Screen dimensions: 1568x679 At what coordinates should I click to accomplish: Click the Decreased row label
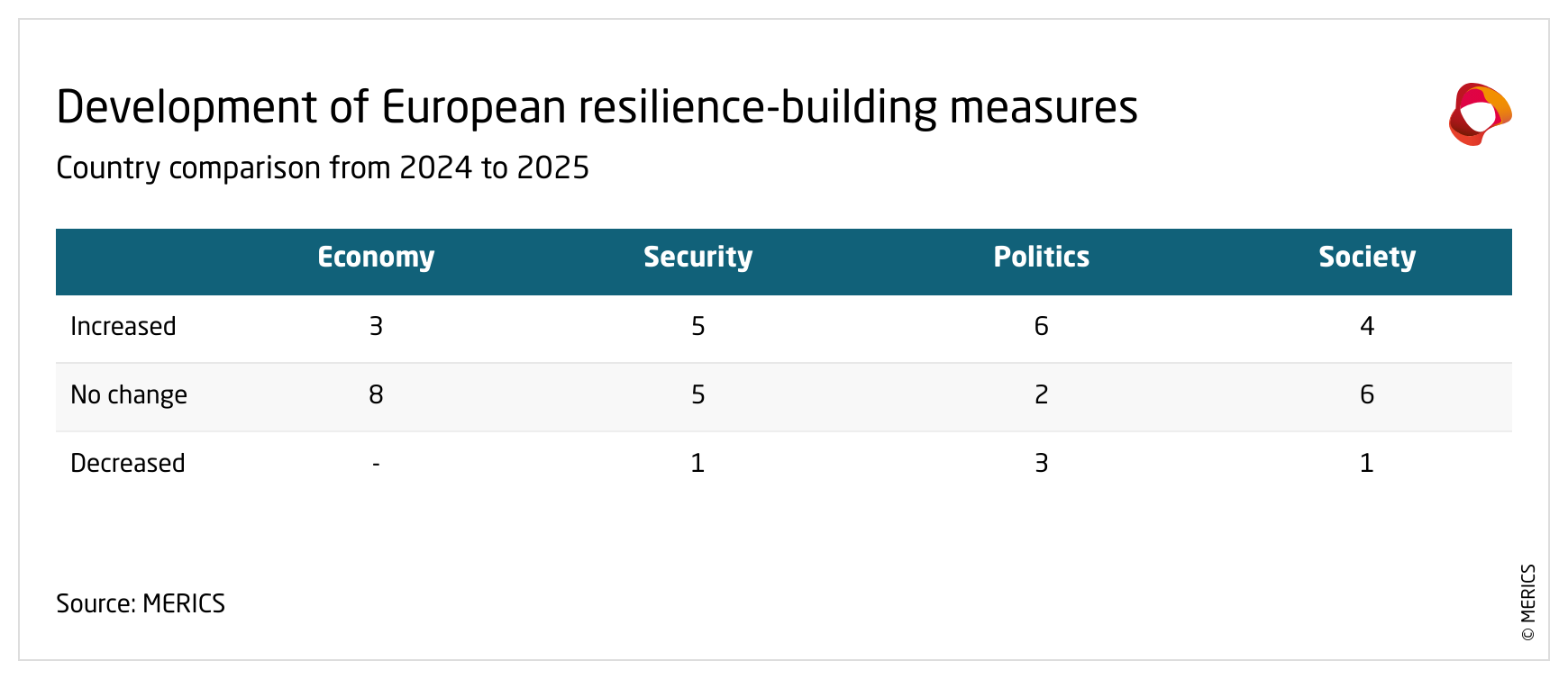(x=128, y=463)
